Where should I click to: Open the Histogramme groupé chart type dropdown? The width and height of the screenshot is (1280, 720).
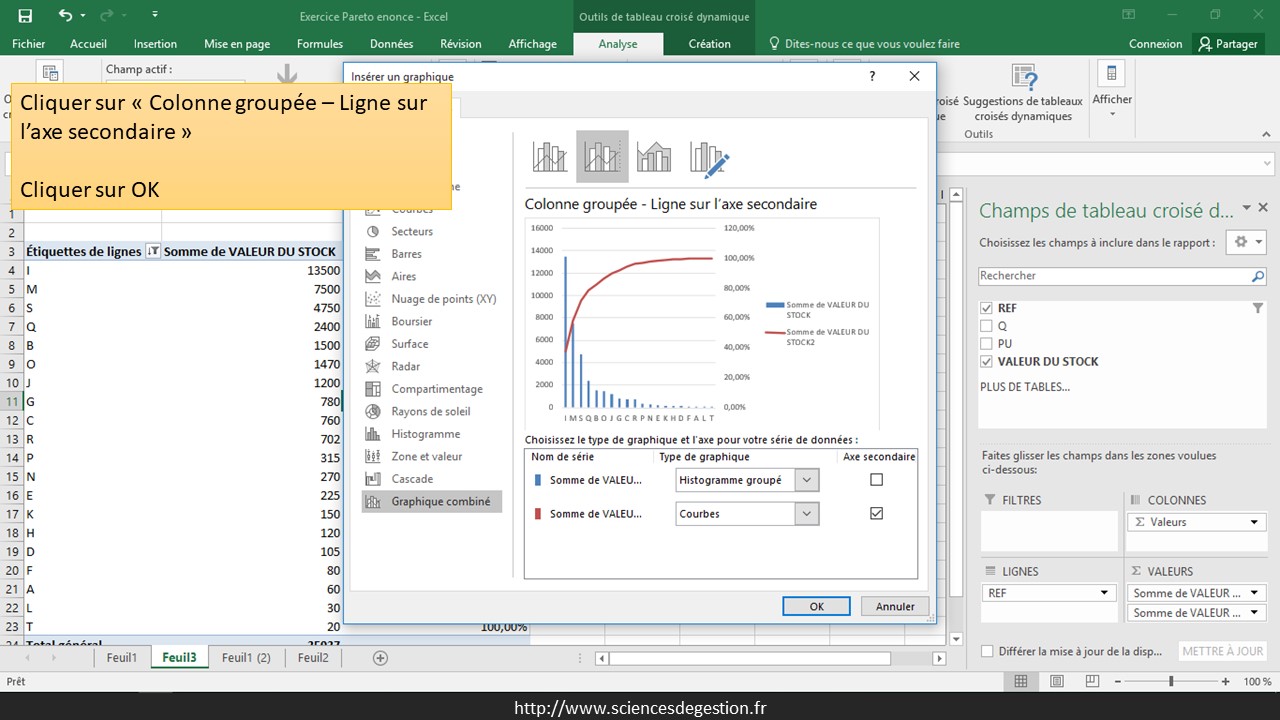click(807, 480)
